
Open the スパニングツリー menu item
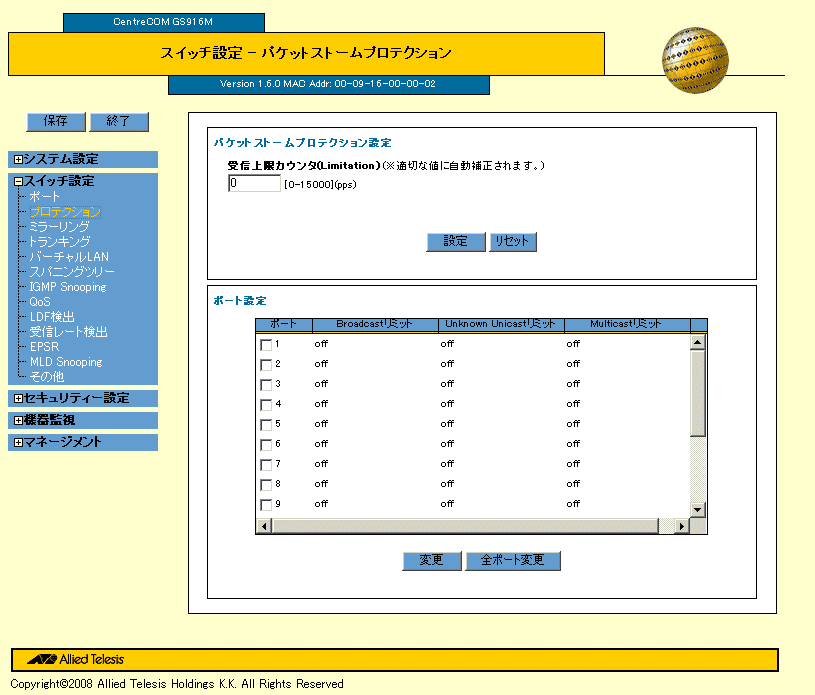pos(71,272)
